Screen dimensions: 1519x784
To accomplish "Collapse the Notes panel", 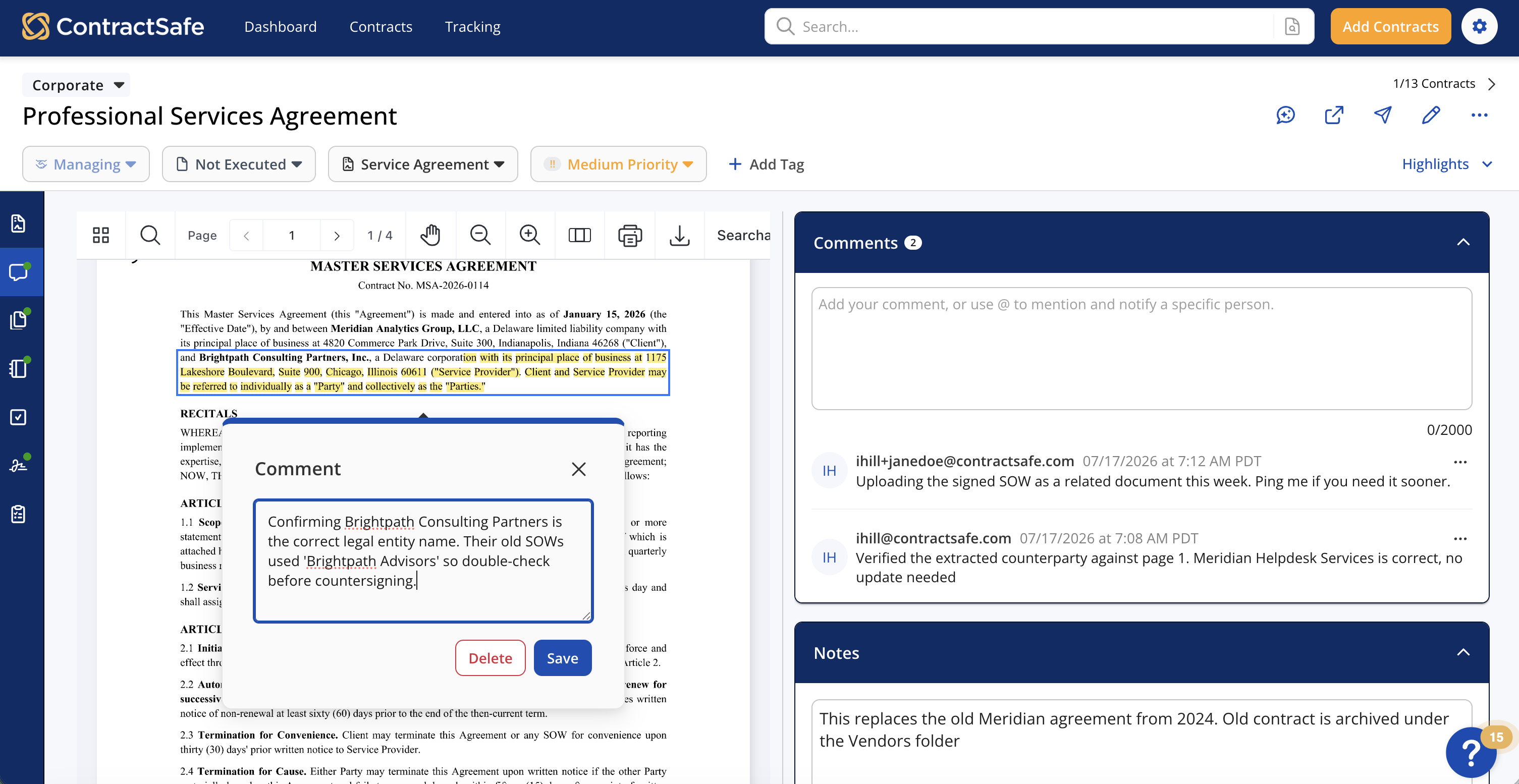I will point(1463,652).
